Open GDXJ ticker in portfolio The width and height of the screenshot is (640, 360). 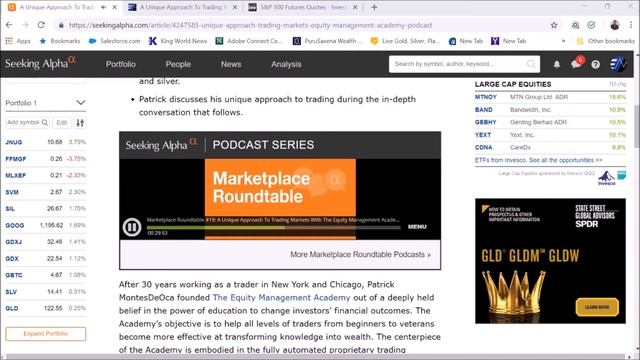tap(13, 242)
